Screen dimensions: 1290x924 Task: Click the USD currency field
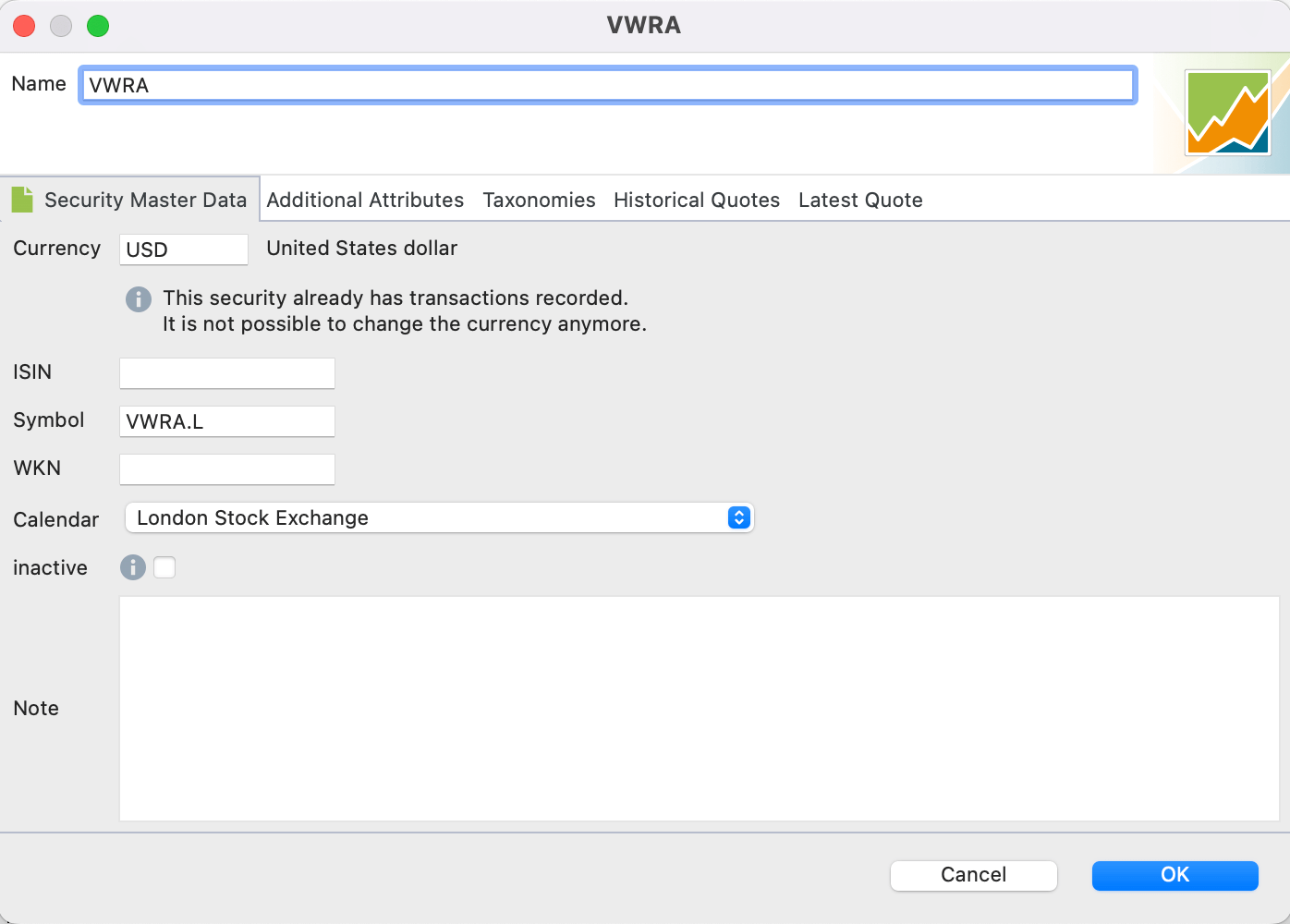[184, 249]
